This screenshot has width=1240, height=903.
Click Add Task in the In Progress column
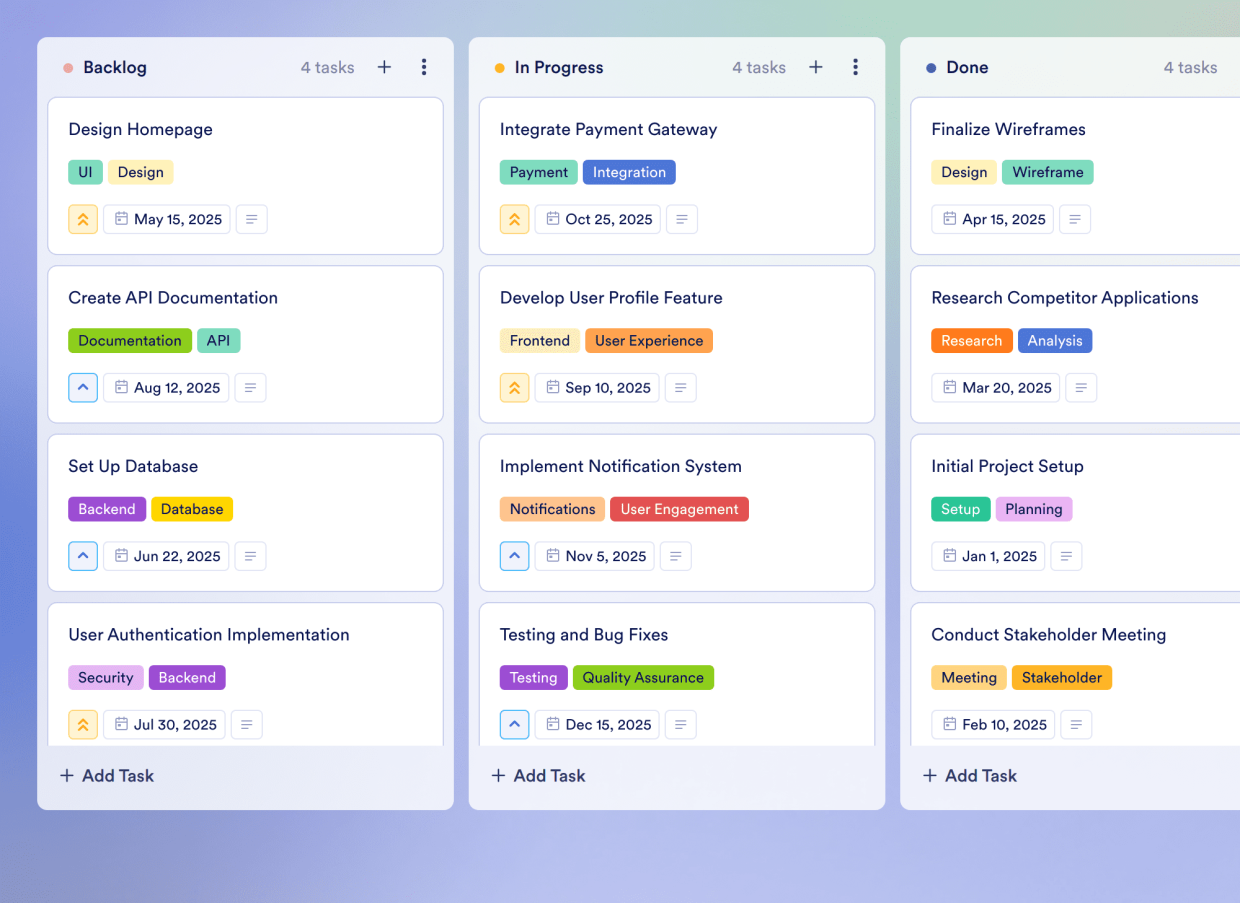click(538, 775)
